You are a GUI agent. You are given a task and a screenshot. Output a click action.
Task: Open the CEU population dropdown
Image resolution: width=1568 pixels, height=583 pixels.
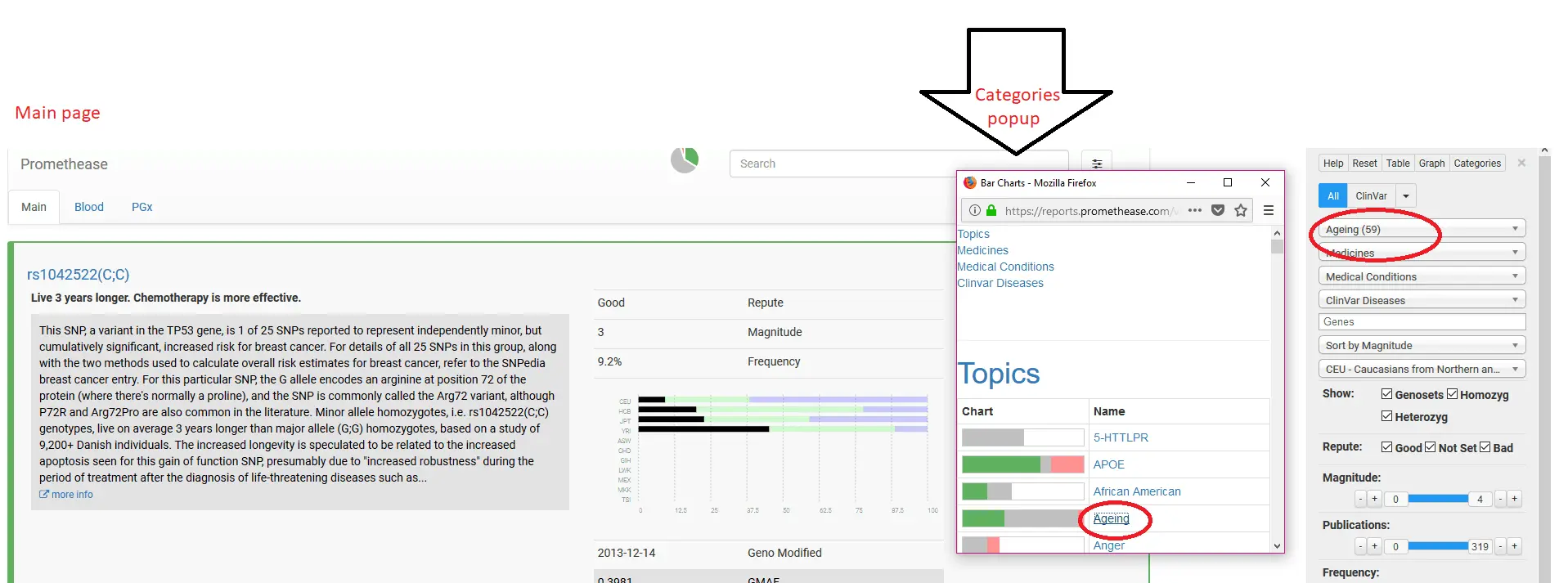pos(1422,369)
